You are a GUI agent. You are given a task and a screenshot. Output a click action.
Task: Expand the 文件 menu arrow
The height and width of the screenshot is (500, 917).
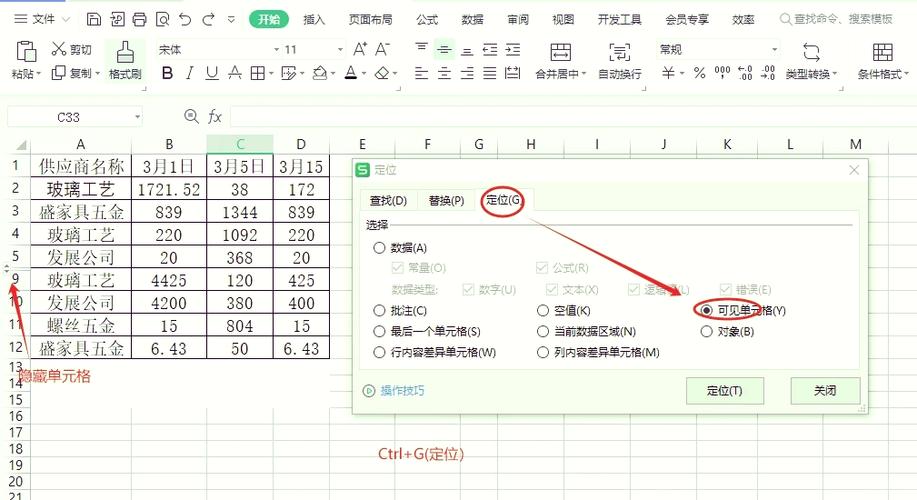pyautogui.click(x=66, y=19)
